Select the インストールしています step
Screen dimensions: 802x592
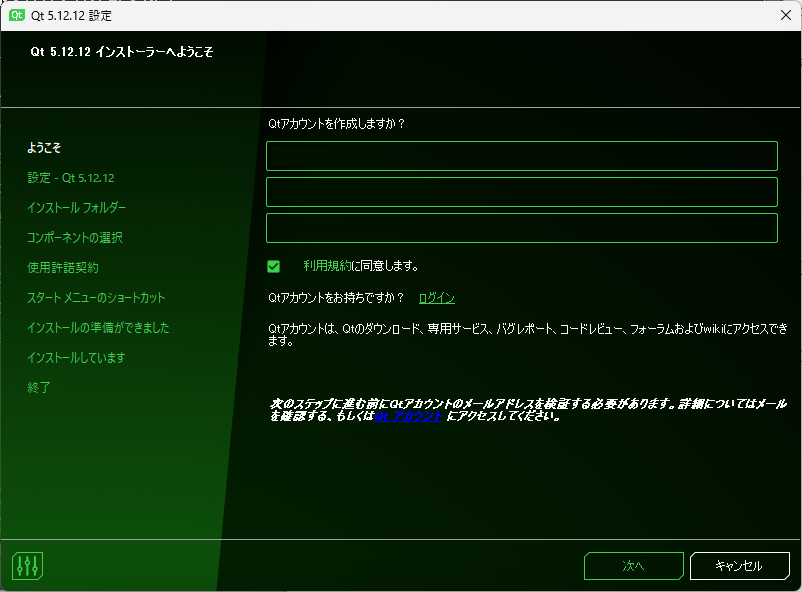[x=76, y=358]
